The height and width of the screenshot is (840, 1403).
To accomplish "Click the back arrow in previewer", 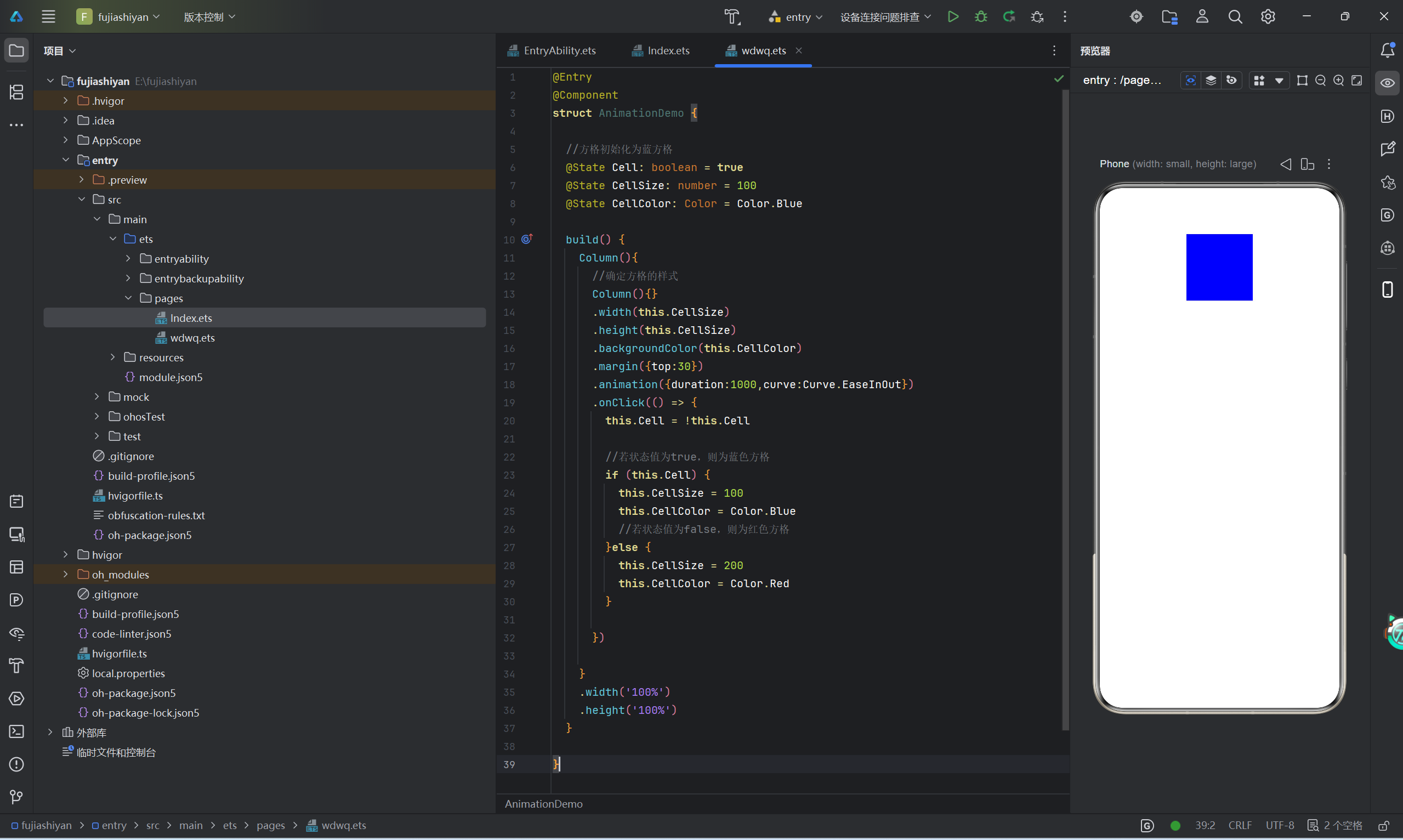I will click(1286, 164).
